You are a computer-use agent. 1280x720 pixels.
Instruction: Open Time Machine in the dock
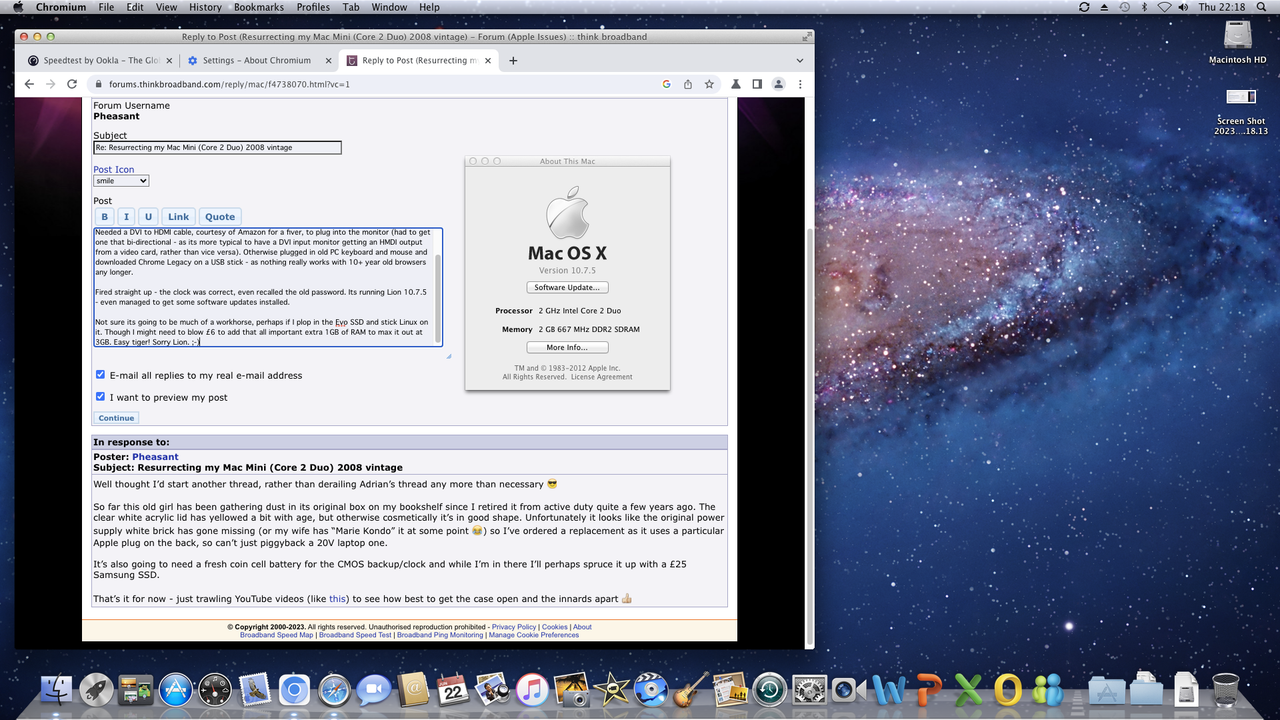[770, 689]
